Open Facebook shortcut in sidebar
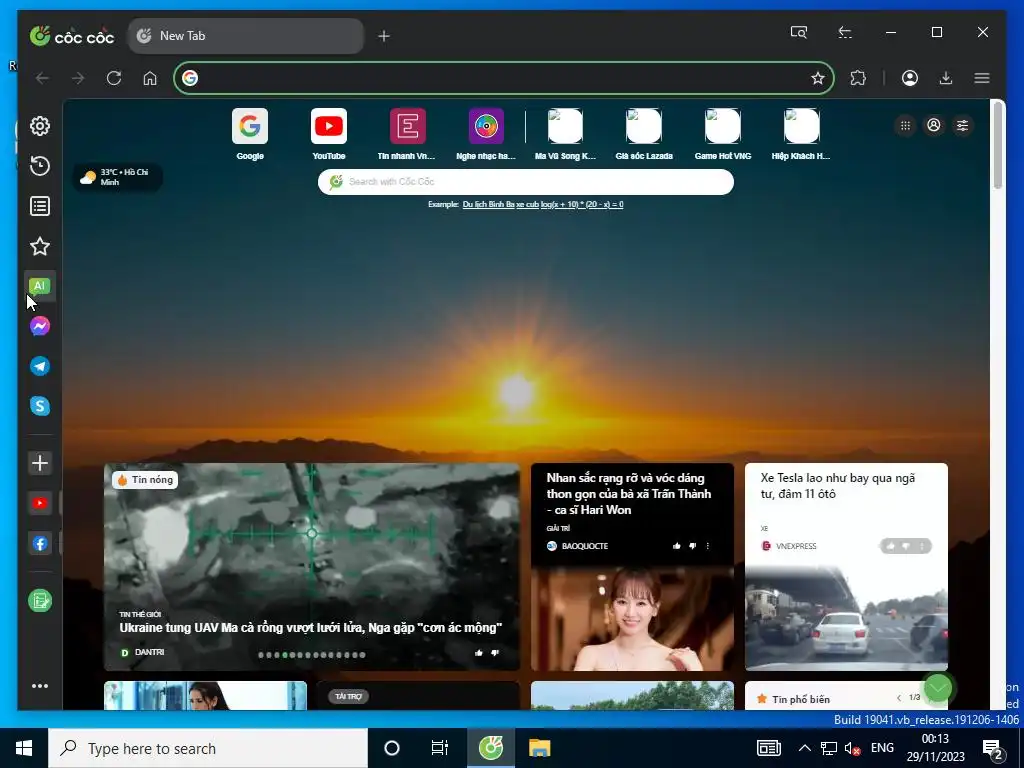Screen dimensions: 1024x768 tap(40, 543)
